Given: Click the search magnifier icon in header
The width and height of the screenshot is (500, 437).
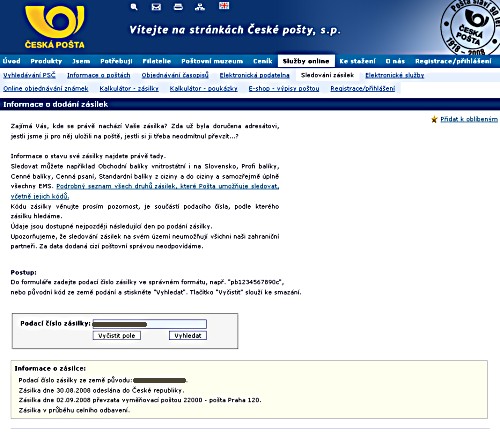Looking at the screenshot, I should (x=134, y=6).
